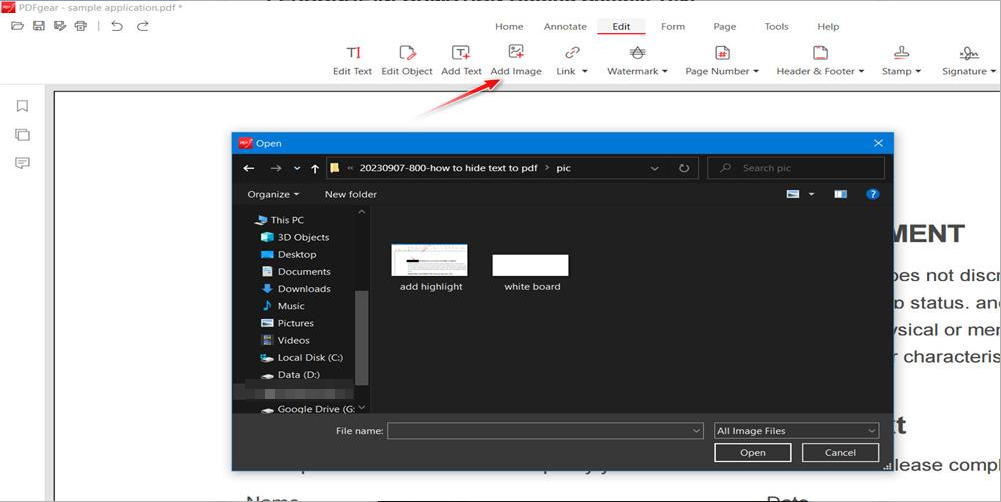Select Desktop in navigation tree
The width and height of the screenshot is (1001, 502).
click(x=289, y=254)
